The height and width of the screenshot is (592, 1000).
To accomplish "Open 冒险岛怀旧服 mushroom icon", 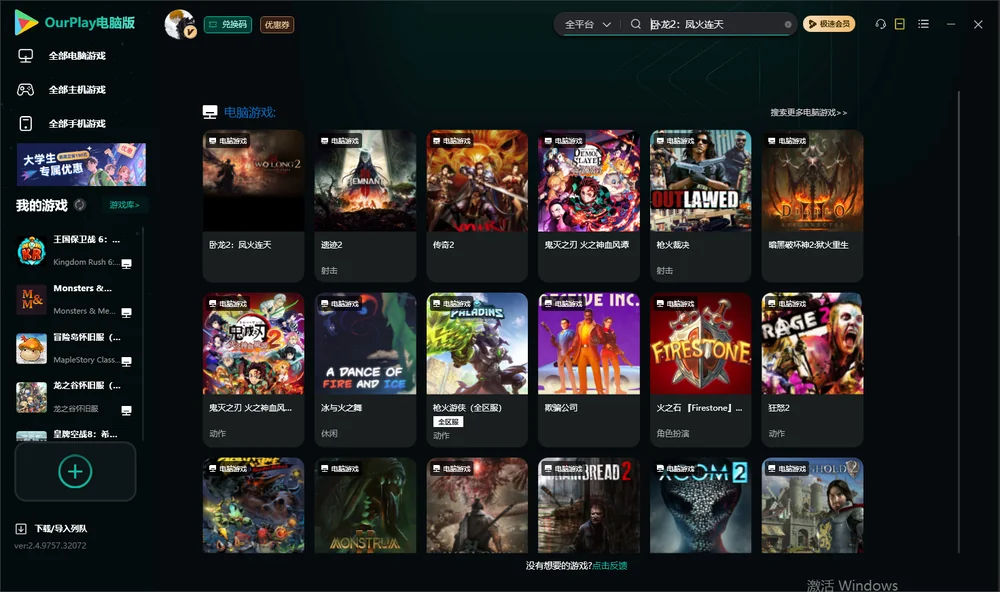I will pos(31,348).
